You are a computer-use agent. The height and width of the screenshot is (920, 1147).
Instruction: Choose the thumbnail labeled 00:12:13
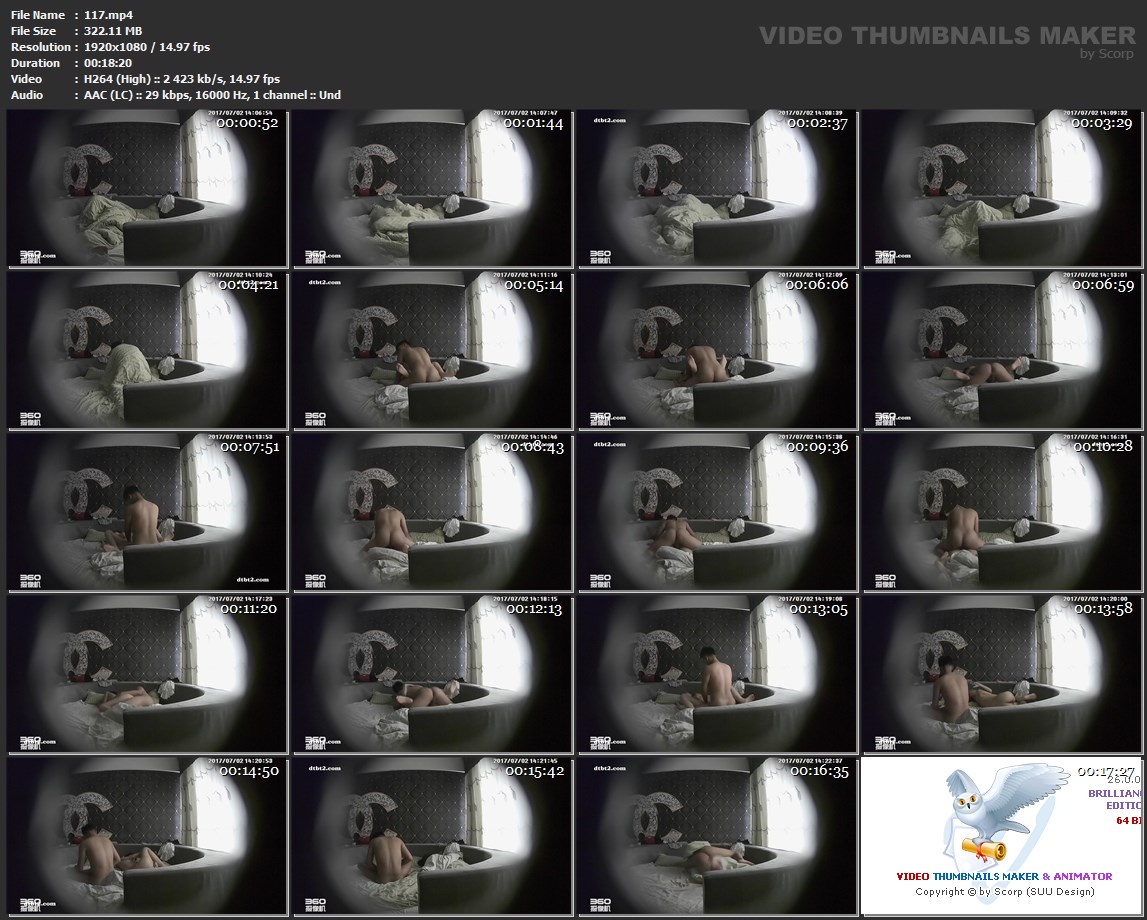[432, 674]
